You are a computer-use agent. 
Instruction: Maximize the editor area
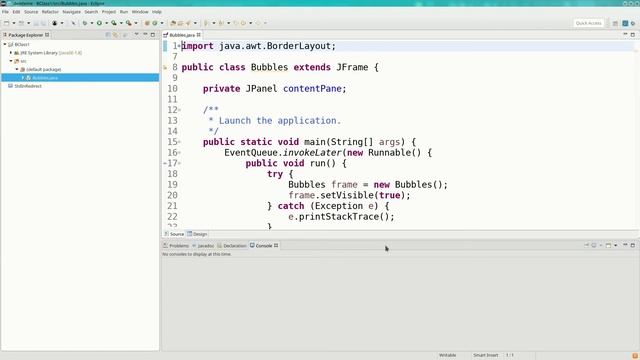pos(633,35)
